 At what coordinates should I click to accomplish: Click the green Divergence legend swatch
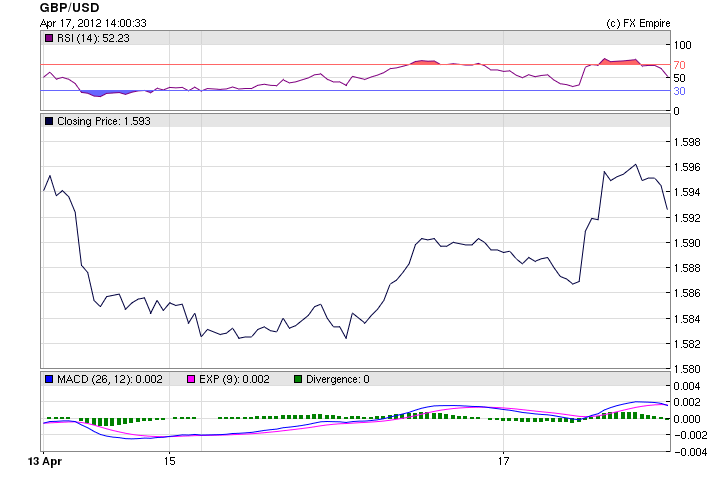coord(297,379)
